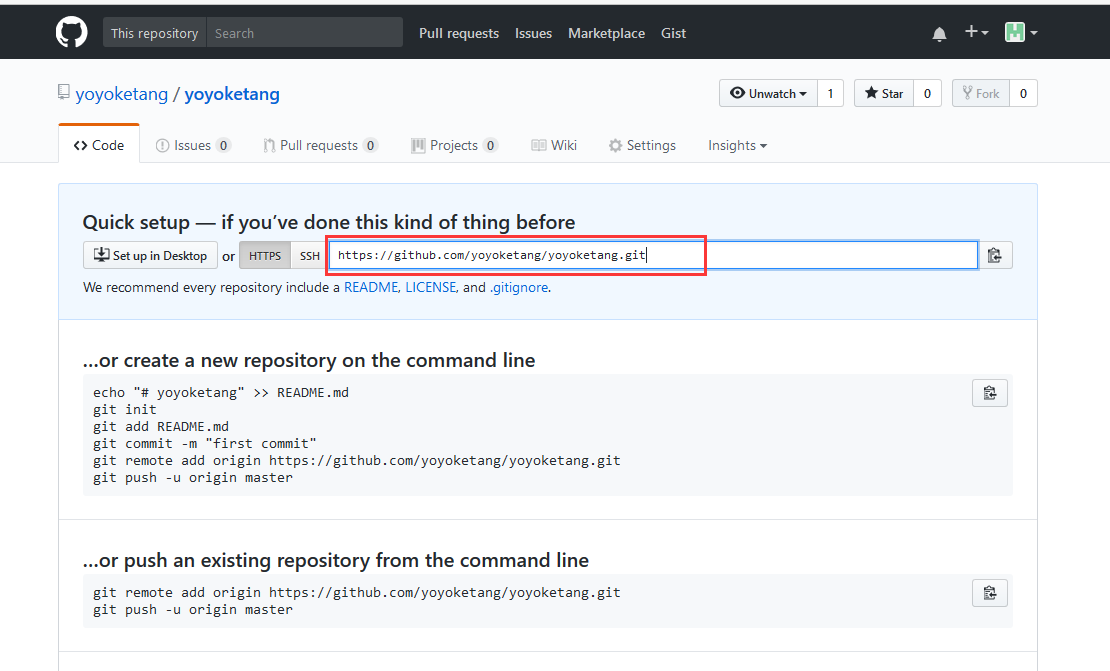Expand the plus create-new dropdown
Screen dimensions: 1110x671
pos(976,32)
